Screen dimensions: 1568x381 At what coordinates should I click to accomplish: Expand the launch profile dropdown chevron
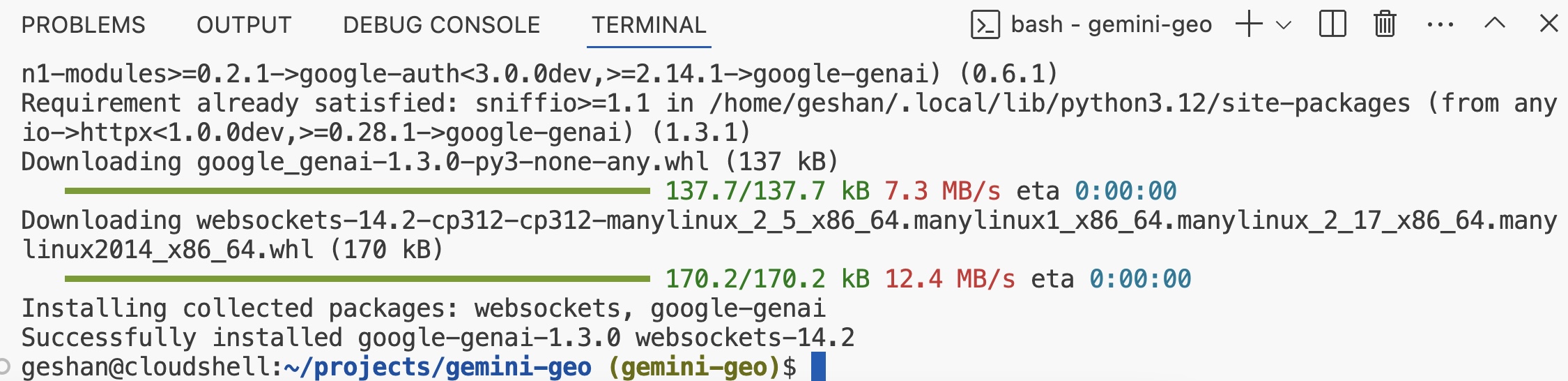click(x=1283, y=25)
